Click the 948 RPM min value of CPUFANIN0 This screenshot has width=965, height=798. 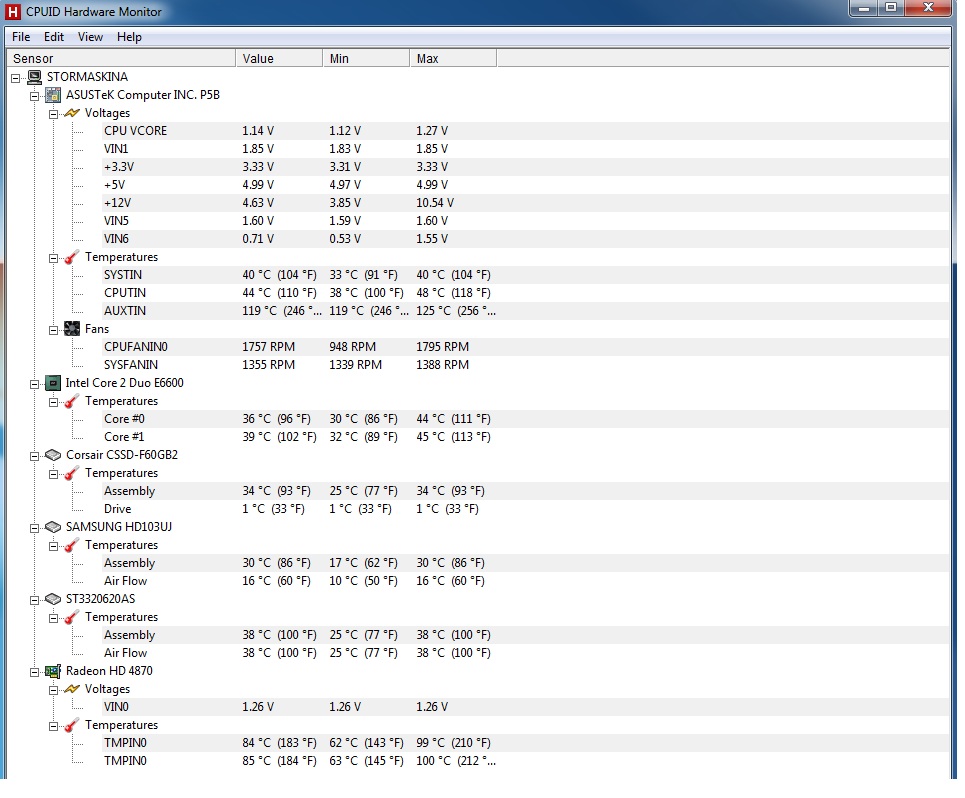click(x=352, y=347)
